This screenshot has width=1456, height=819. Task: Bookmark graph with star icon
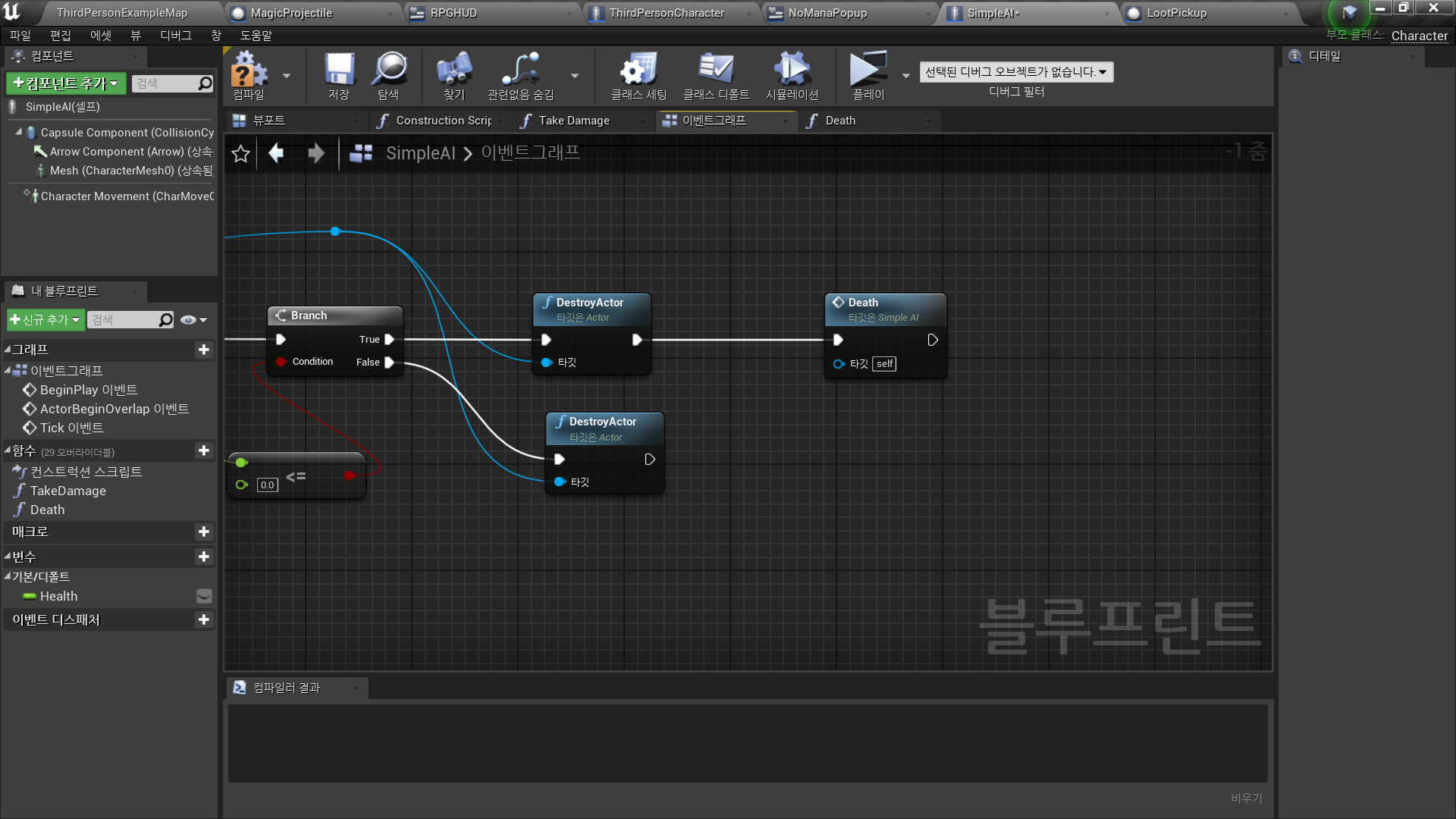[241, 154]
